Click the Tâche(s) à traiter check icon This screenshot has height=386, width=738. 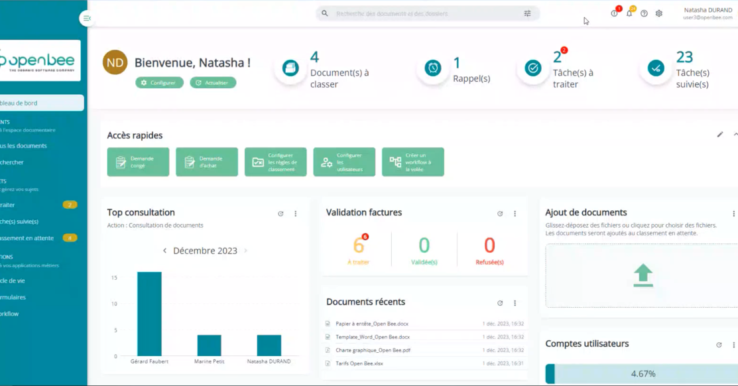[533, 68]
